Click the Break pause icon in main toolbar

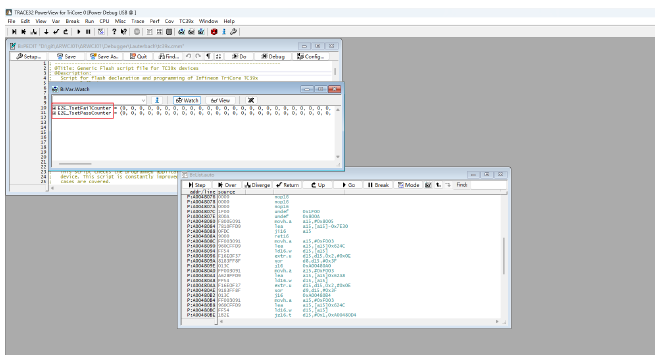click(88, 32)
